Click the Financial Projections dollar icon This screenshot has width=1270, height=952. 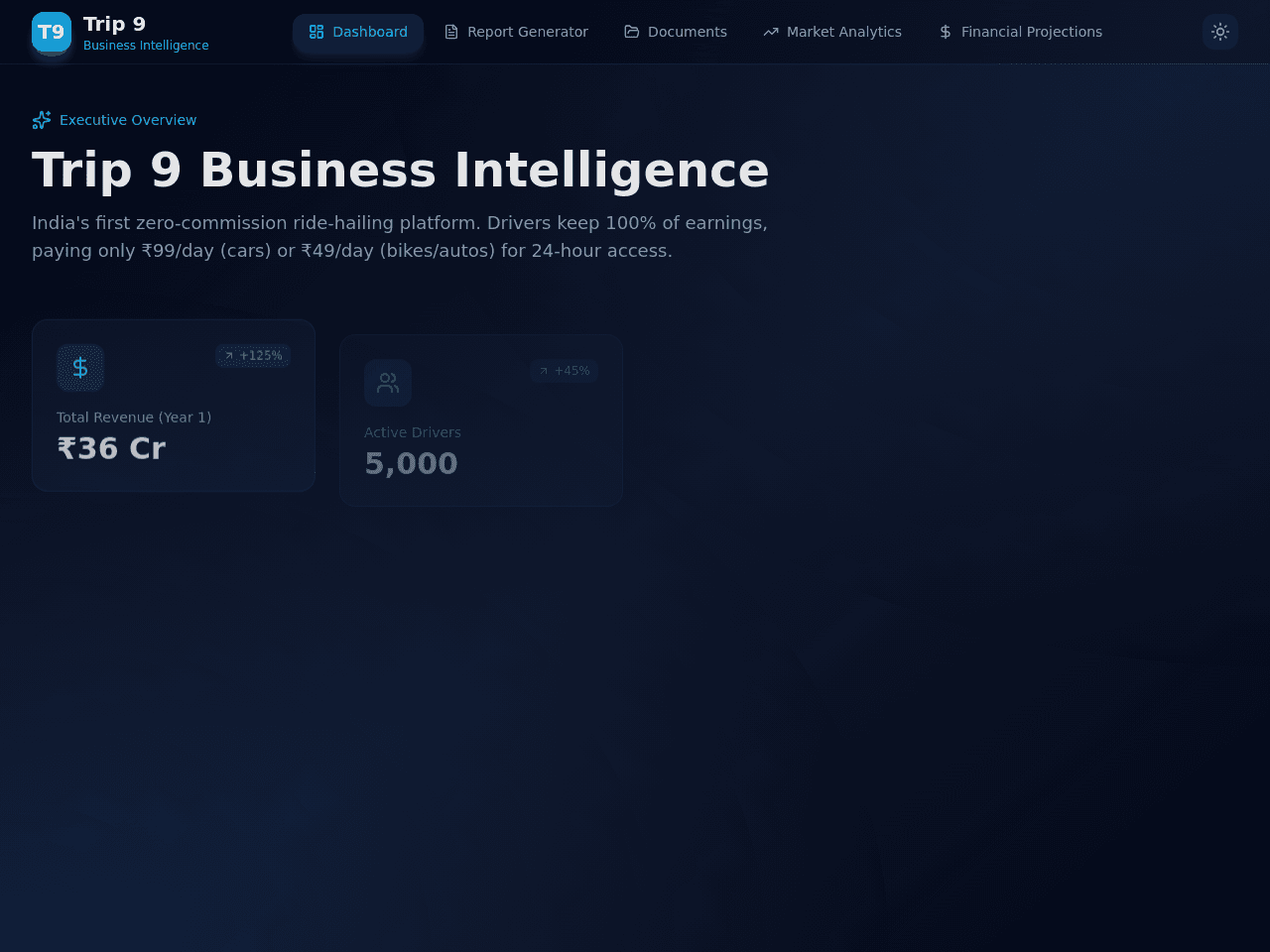coord(946,32)
